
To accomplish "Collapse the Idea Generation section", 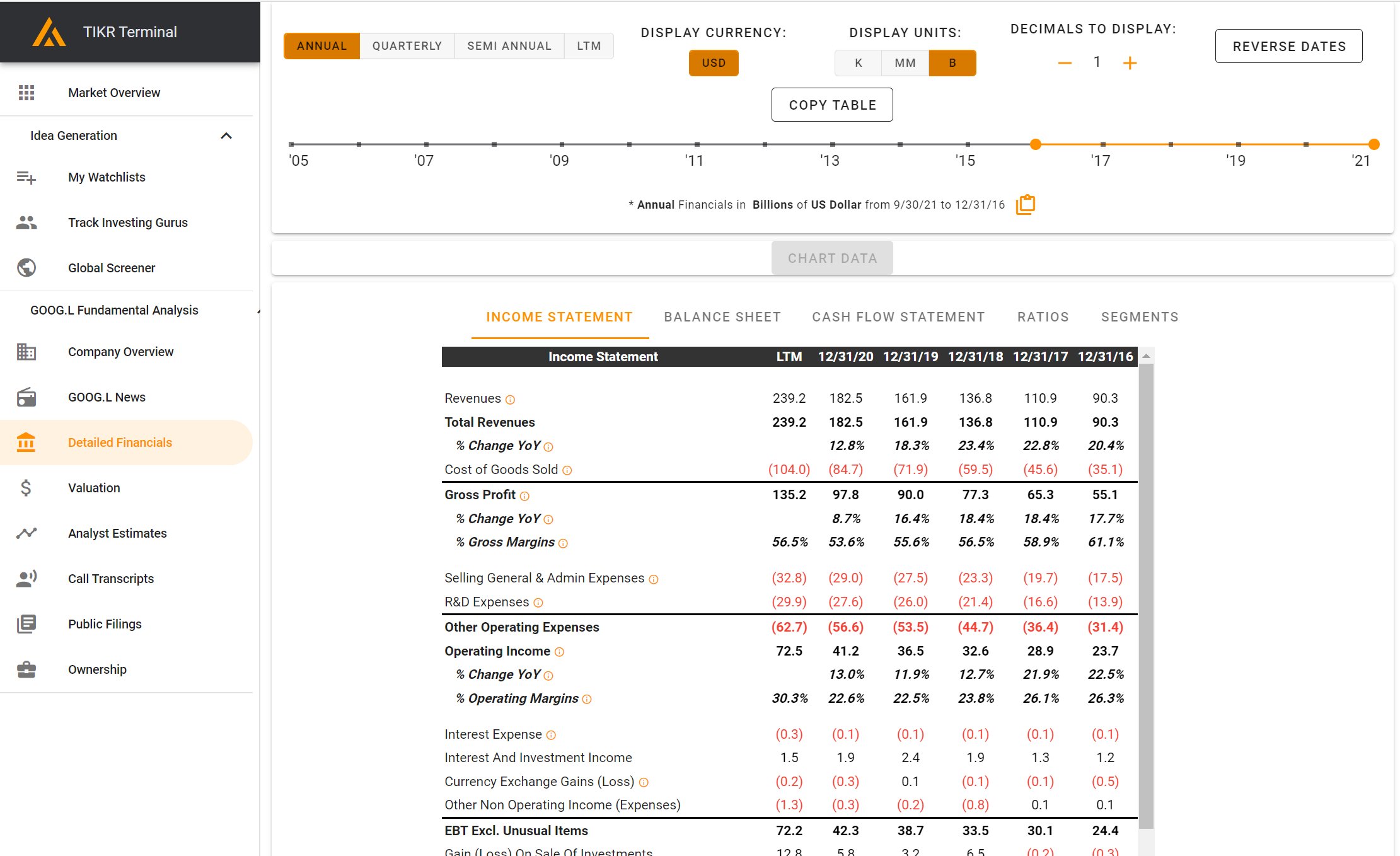I will [226, 136].
